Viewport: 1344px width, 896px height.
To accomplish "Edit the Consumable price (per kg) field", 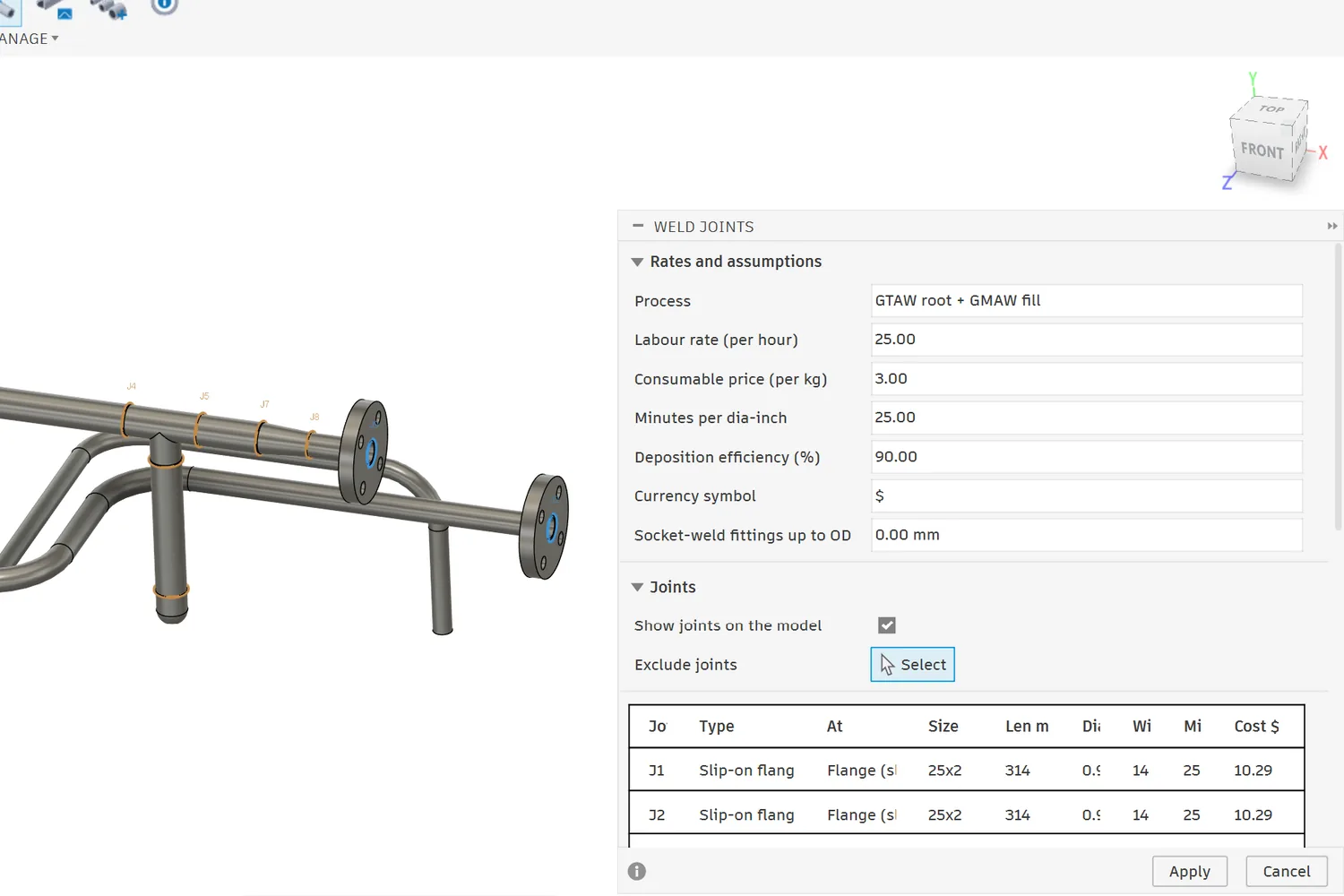I will (x=1086, y=379).
